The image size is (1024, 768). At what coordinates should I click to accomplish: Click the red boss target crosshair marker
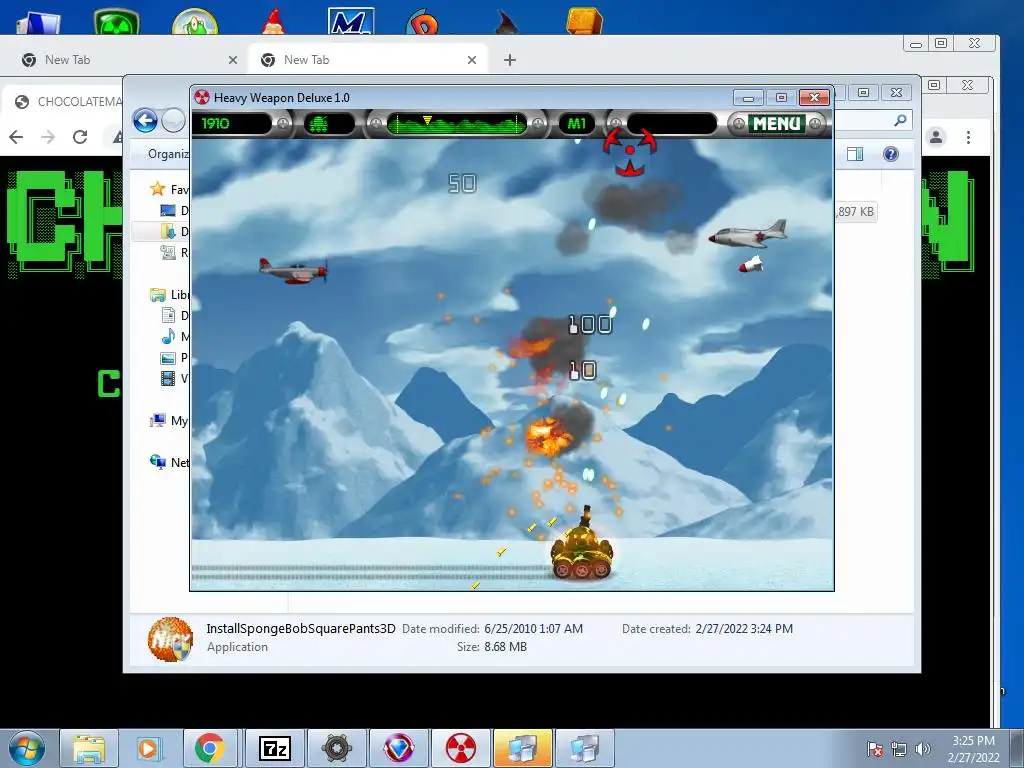tap(629, 152)
